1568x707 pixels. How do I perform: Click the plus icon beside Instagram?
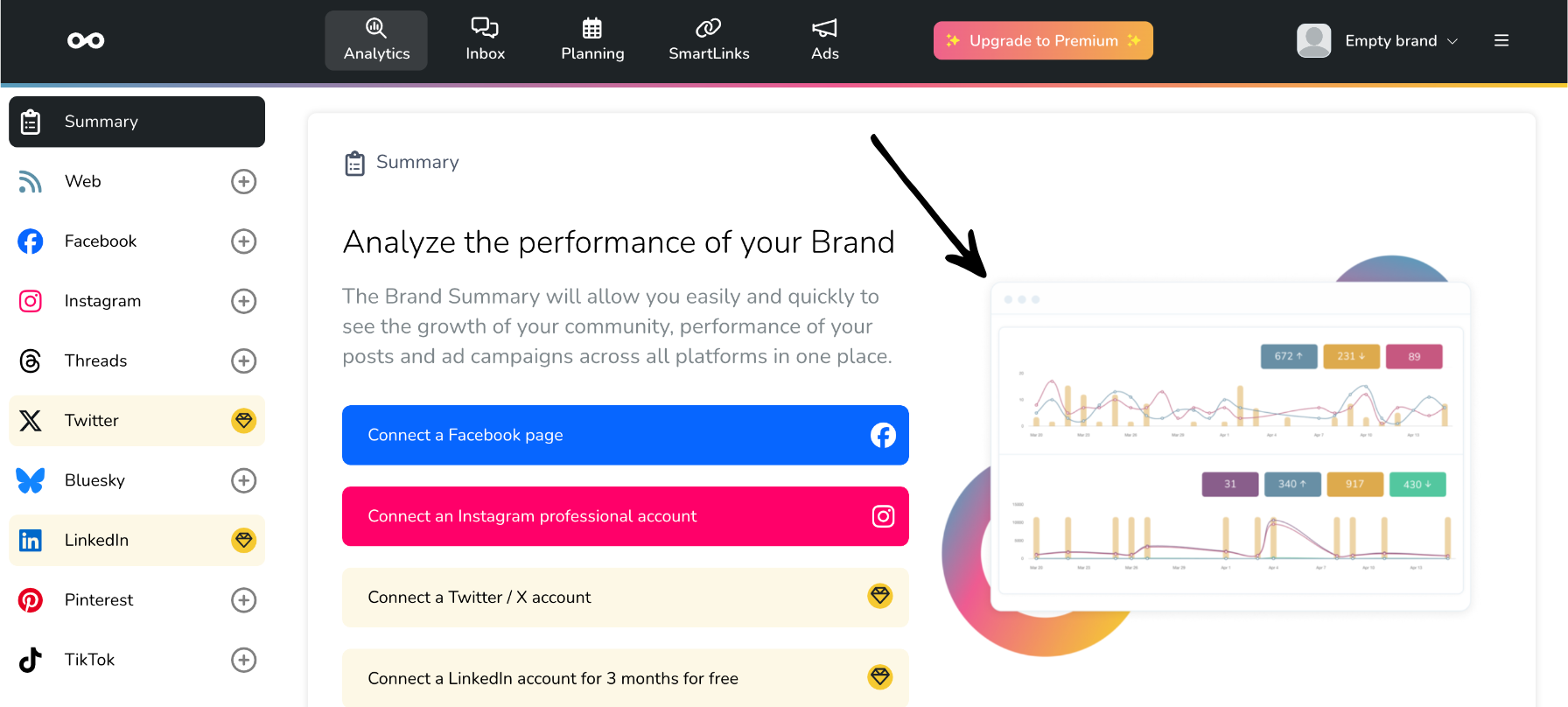click(243, 301)
